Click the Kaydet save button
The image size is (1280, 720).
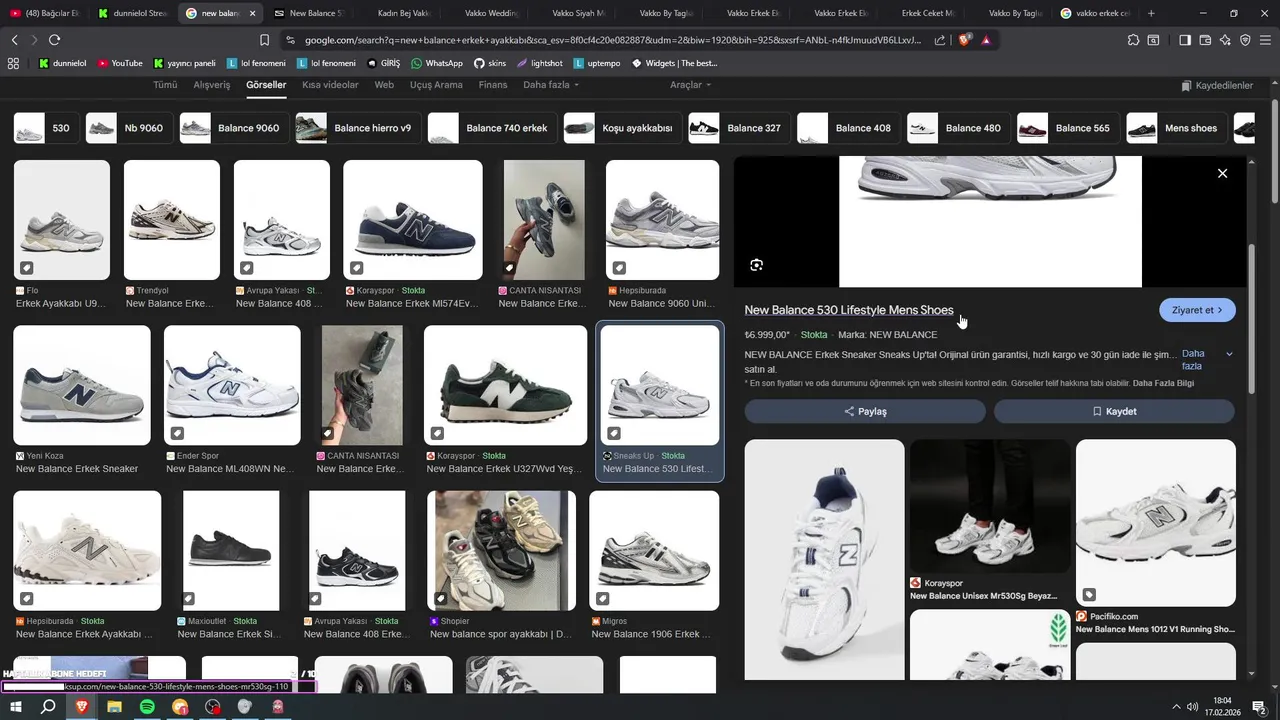click(1114, 411)
